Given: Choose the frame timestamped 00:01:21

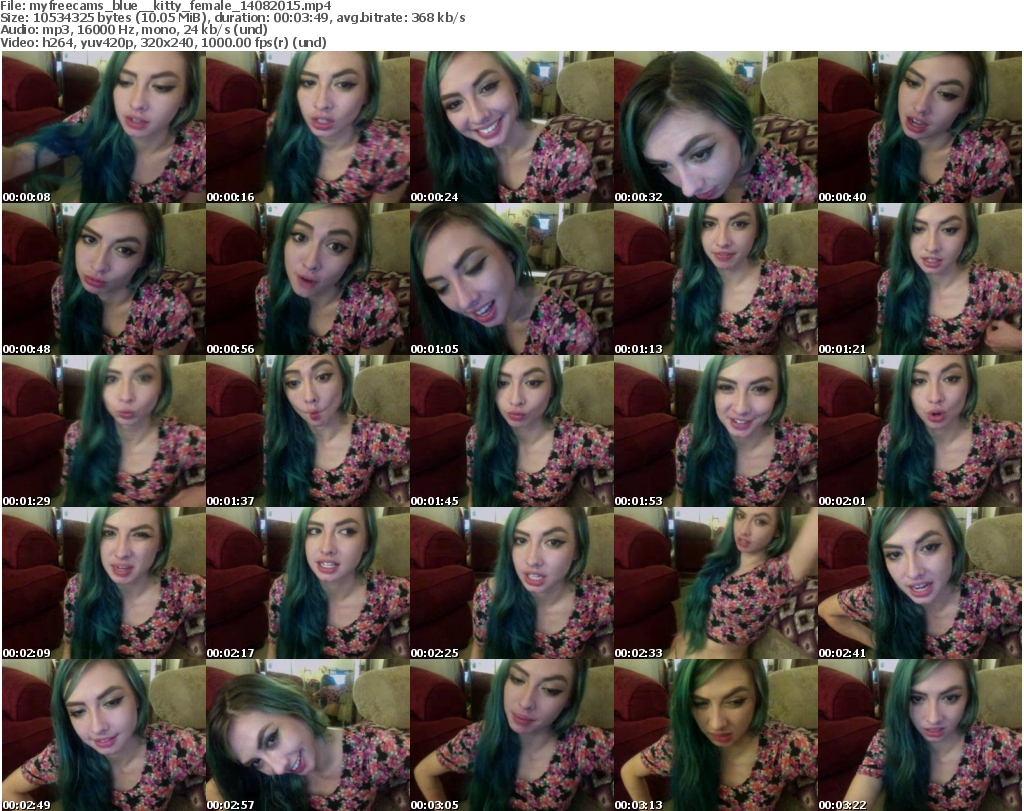Looking at the screenshot, I should (x=920, y=279).
